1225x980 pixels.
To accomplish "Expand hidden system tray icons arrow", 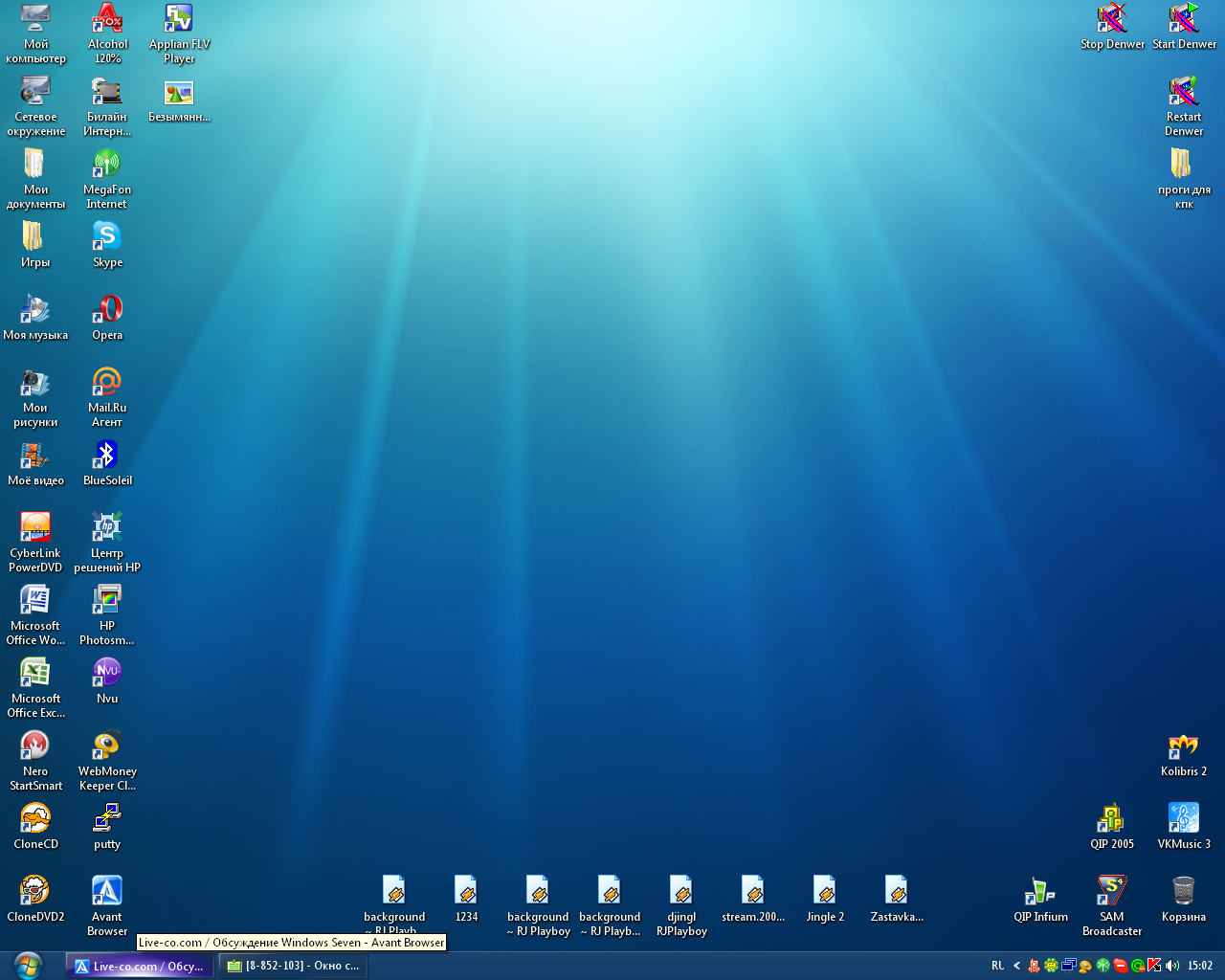I will click(1016, 966).
